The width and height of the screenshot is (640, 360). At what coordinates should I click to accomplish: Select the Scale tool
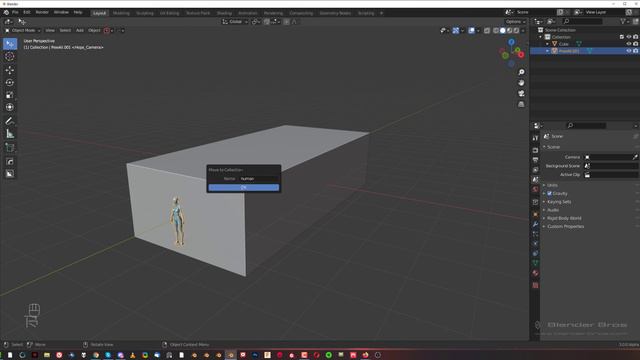[10, 95]
